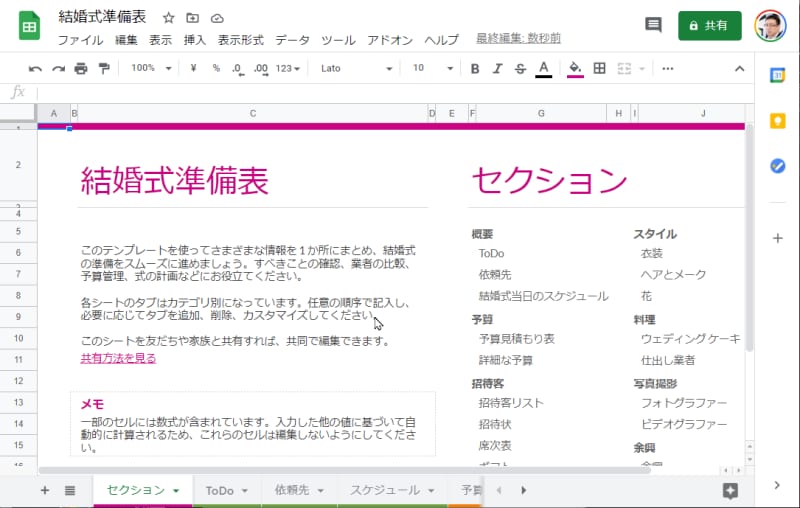
Task: Click the print icon
Action: [81, 68]
